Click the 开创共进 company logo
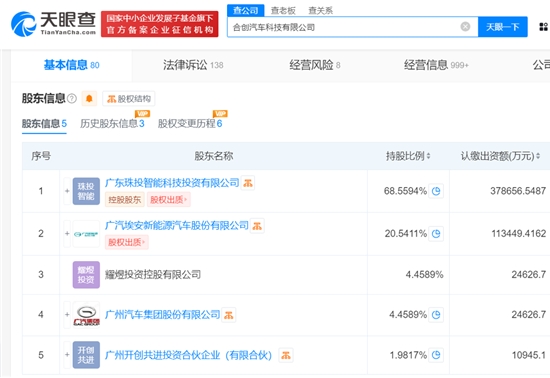550x378 pixels. [x=86, y=355]
